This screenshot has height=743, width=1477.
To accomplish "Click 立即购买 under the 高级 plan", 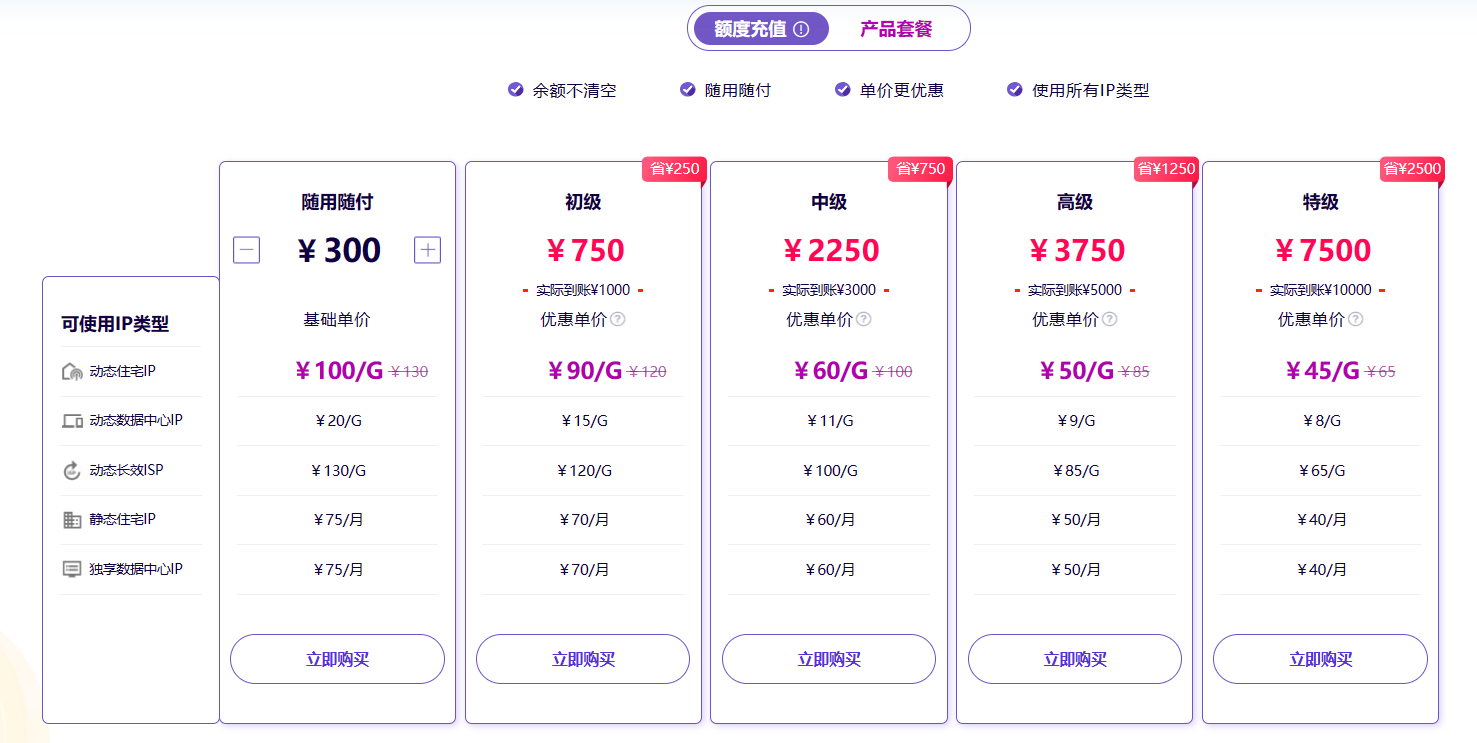I will (1075, 659).
